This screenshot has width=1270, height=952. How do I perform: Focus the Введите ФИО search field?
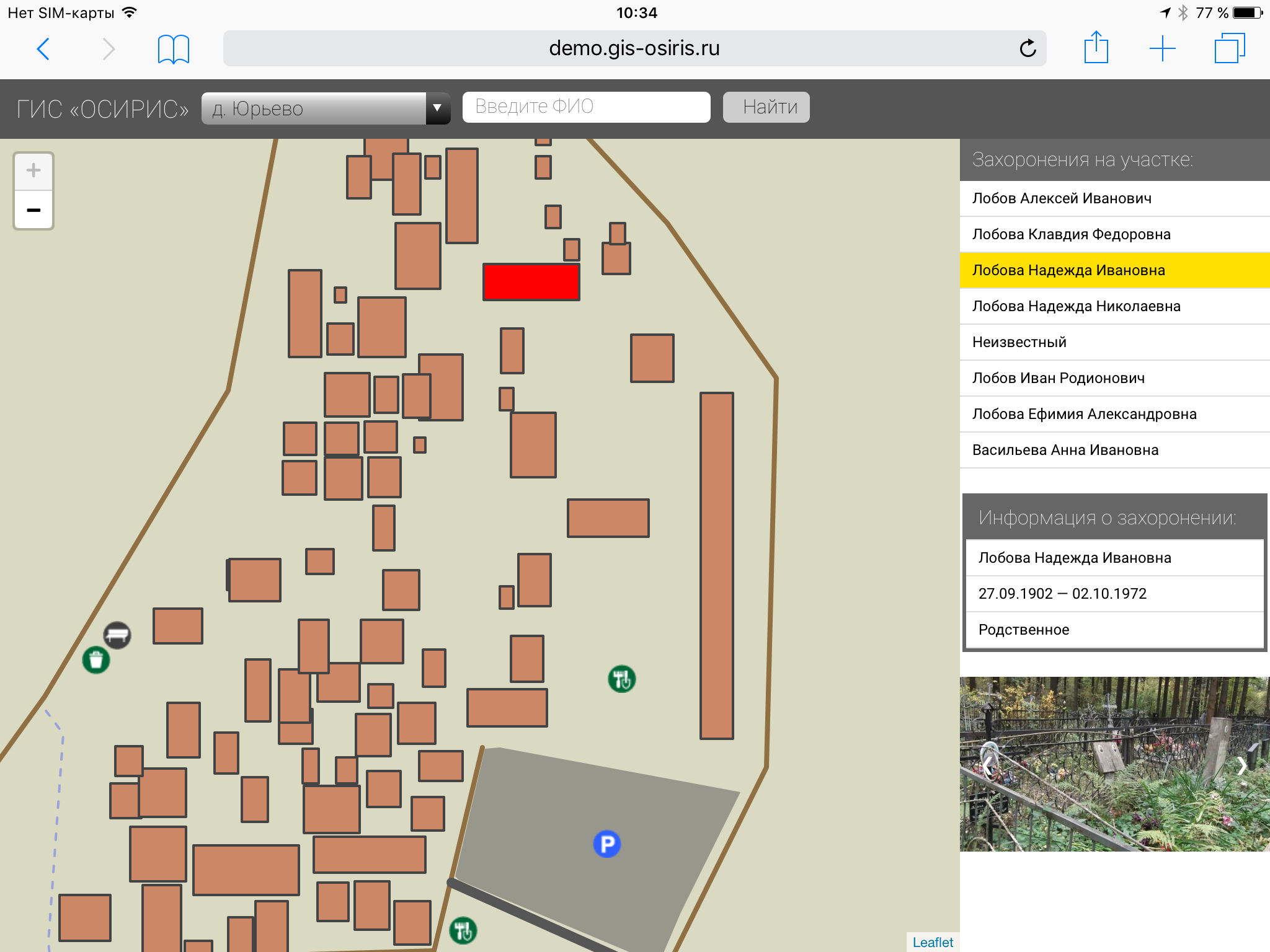click(586, 107)
